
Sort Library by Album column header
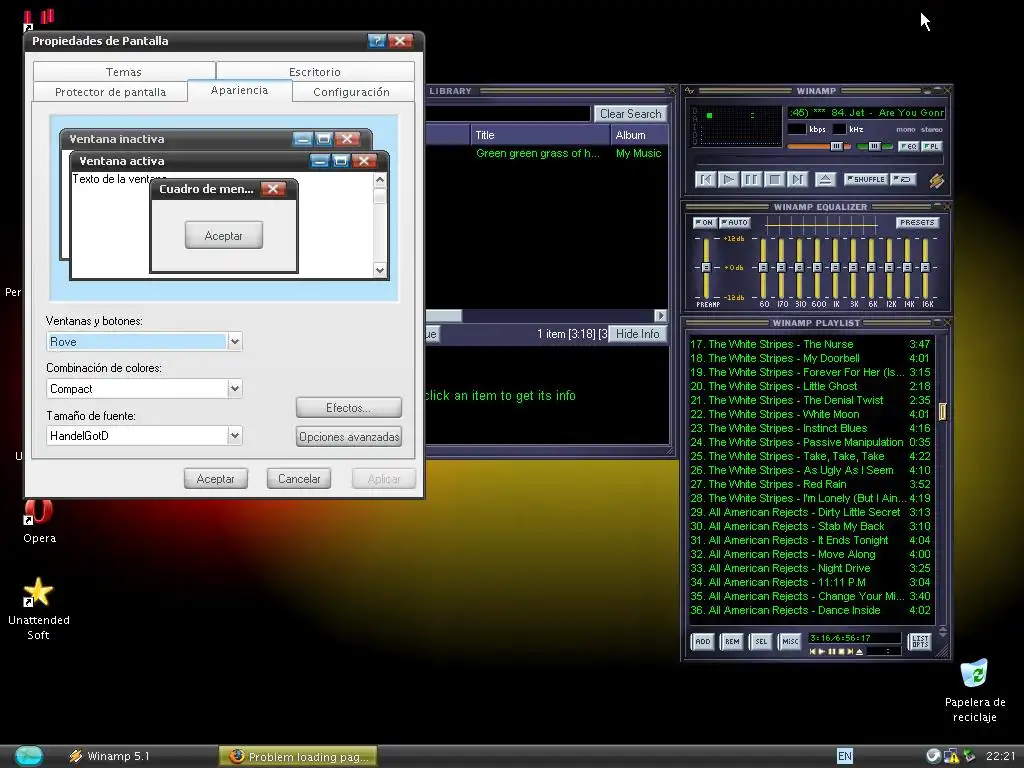click(x=639, y=135)
